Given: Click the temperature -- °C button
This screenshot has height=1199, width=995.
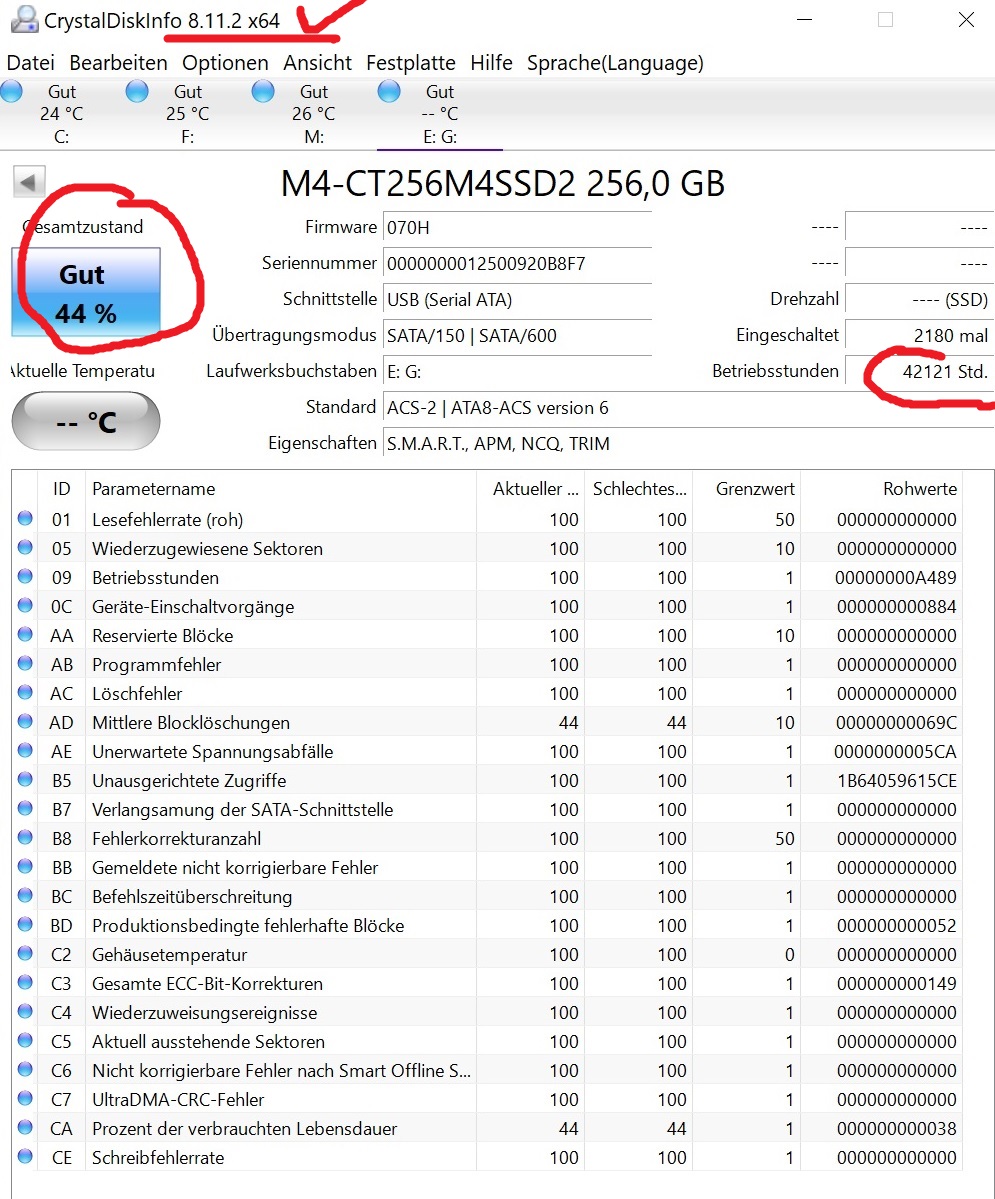Looking at the screenshot, I should point(86,421).
